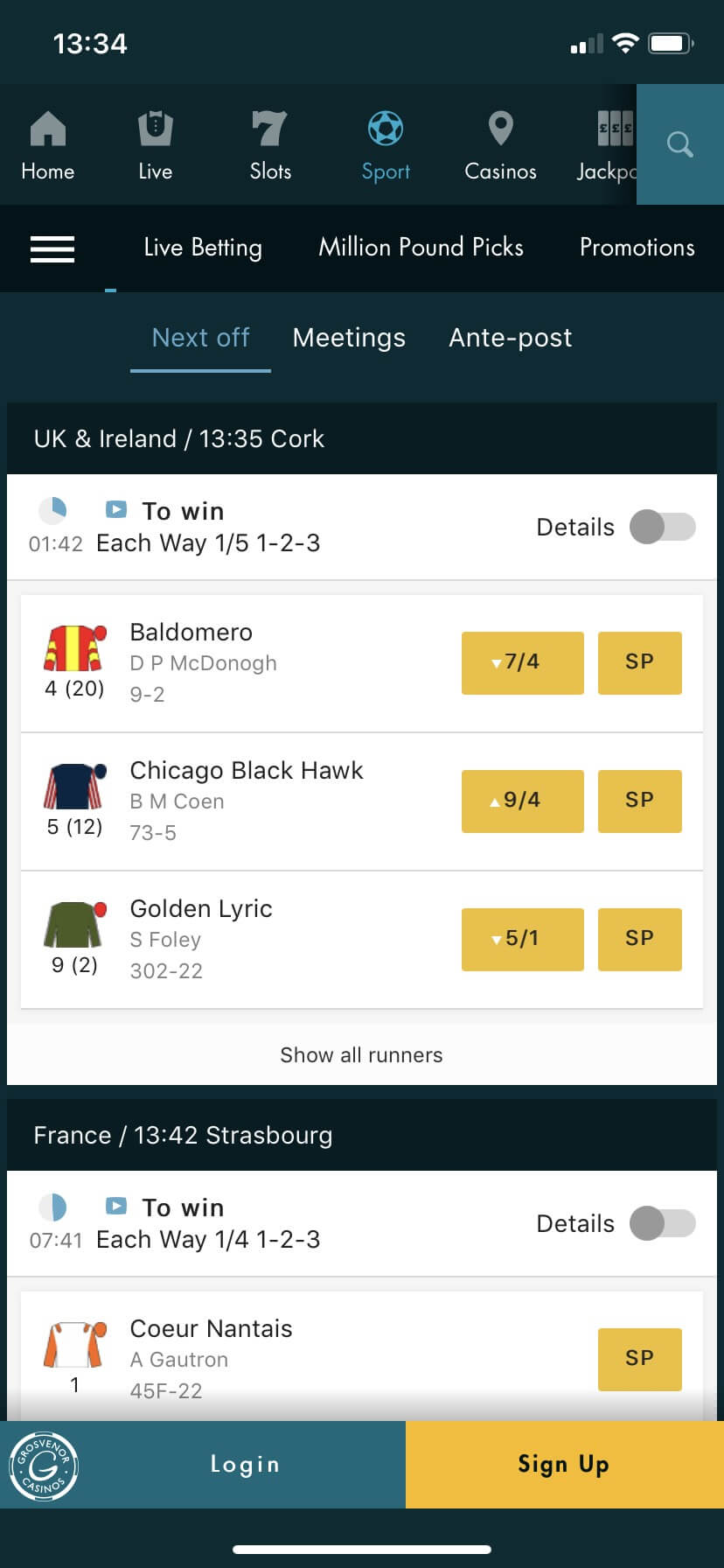Screen dimensions: 724x1568
Task: Go to Million Pound Picks
Action: point(421,248)
